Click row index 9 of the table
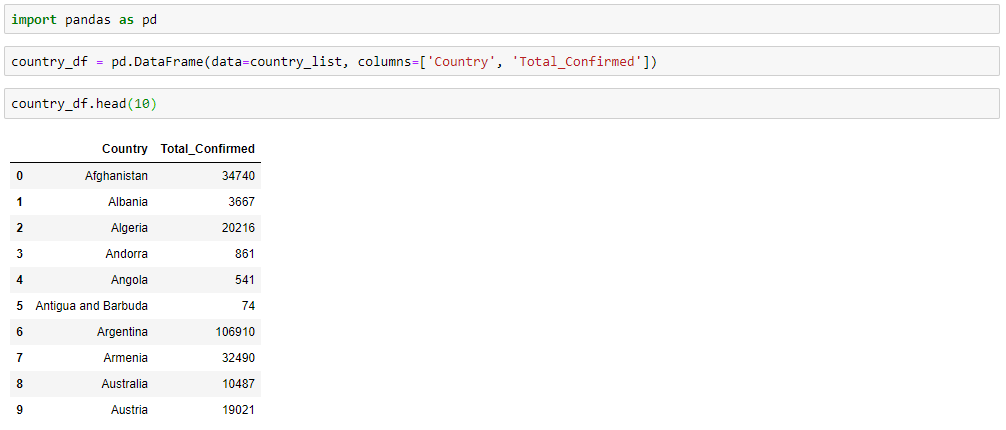Viewport: 1006px width, 430px height. click(20, 409)
